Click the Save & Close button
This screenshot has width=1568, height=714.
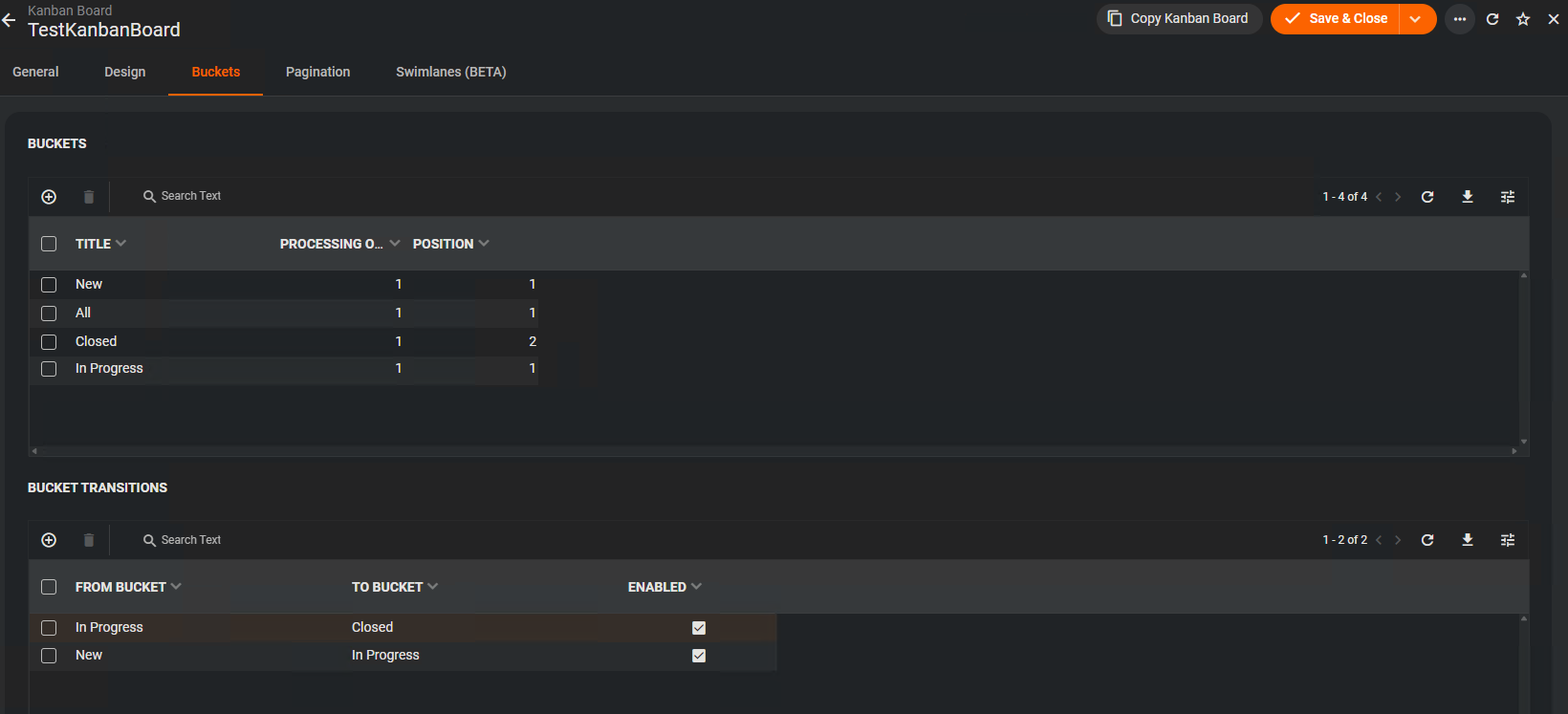pyautogui.click(x=1336, y=19)
